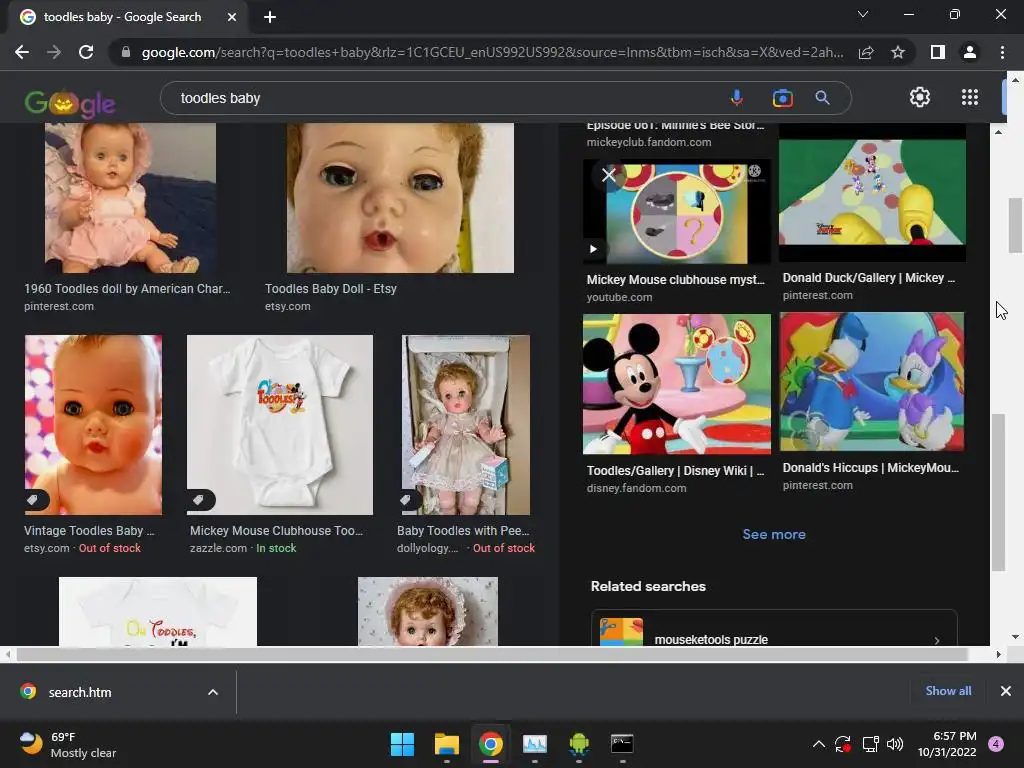Click the 'In stock' zazzle.com label
The image size is (1024, 768).
click(x=276, y=548)
